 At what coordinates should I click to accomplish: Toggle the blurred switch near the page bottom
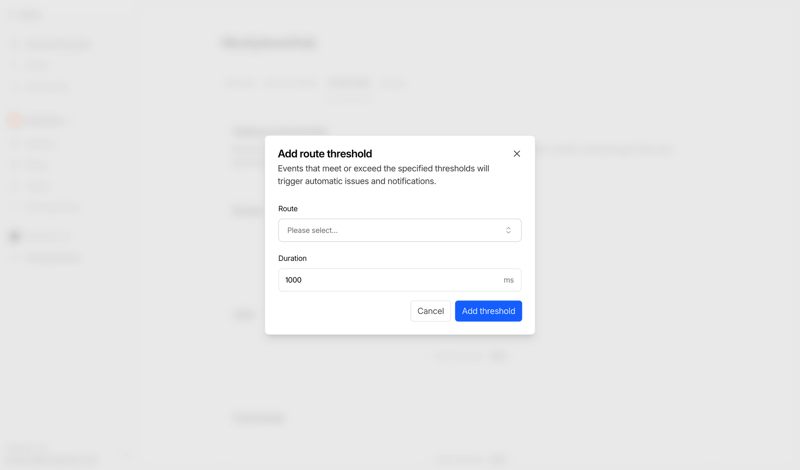coord(498,458)
